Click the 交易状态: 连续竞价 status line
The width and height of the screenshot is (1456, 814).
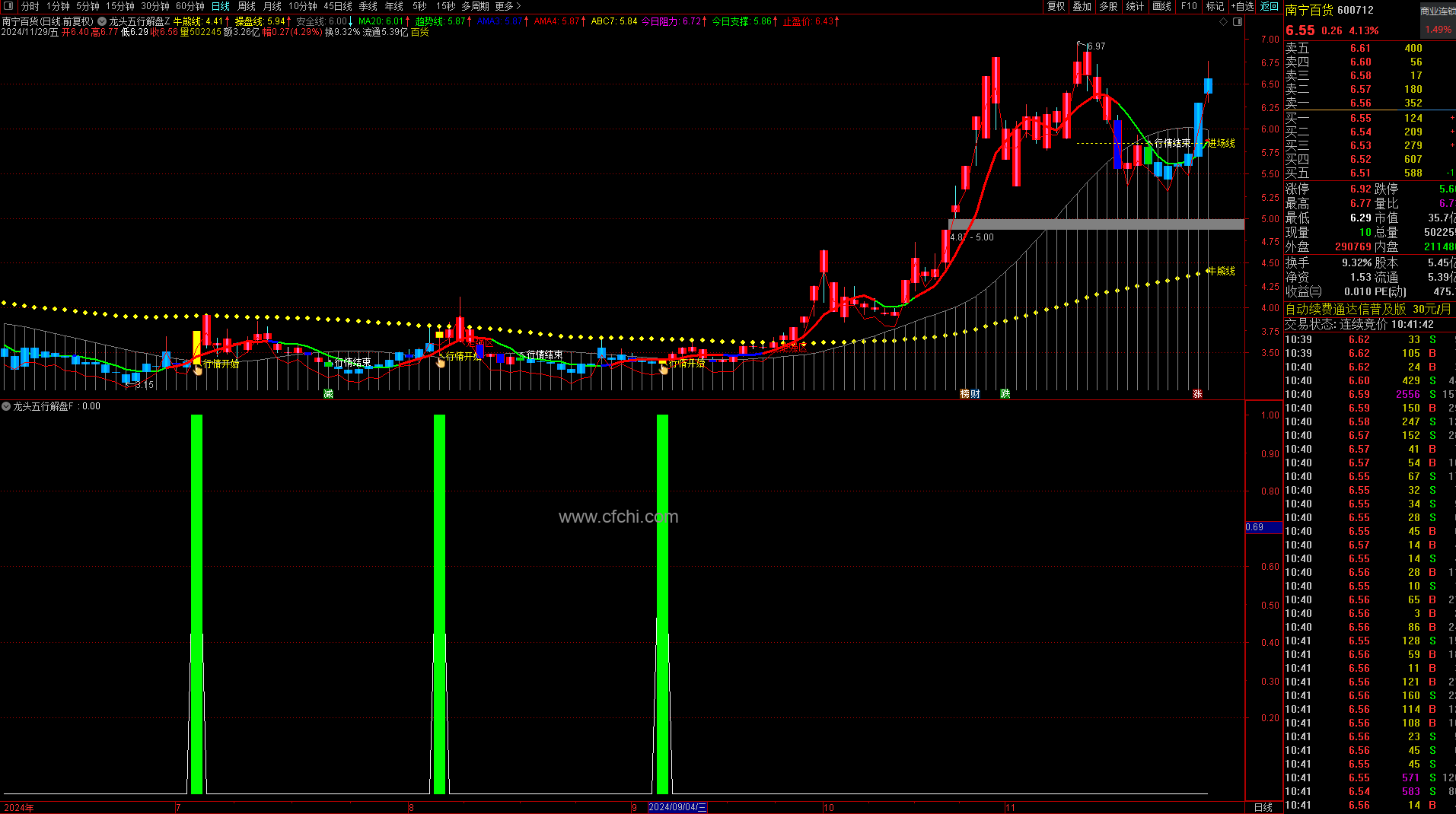coord(1359,324)
